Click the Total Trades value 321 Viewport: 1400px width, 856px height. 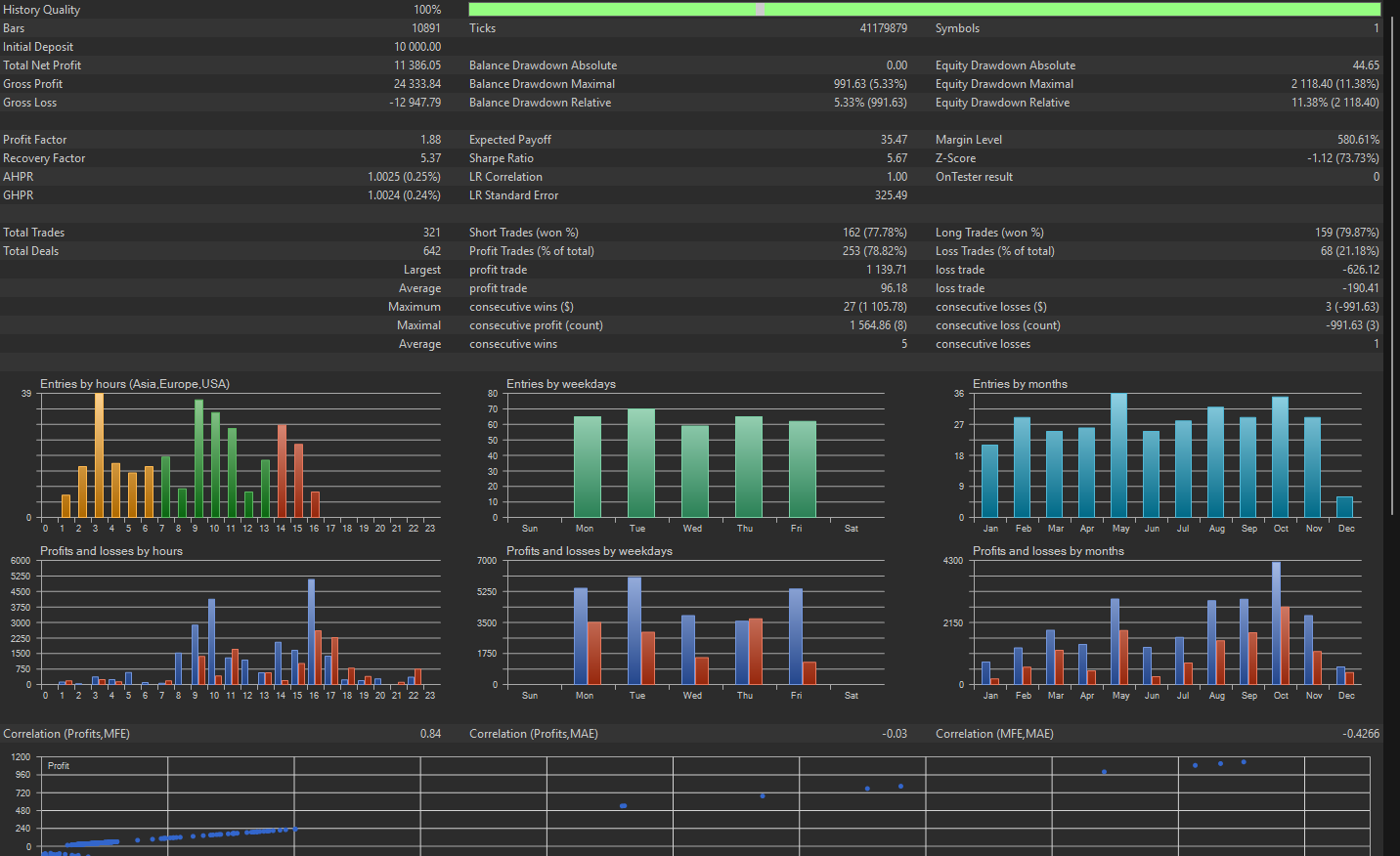click(431, 233)
